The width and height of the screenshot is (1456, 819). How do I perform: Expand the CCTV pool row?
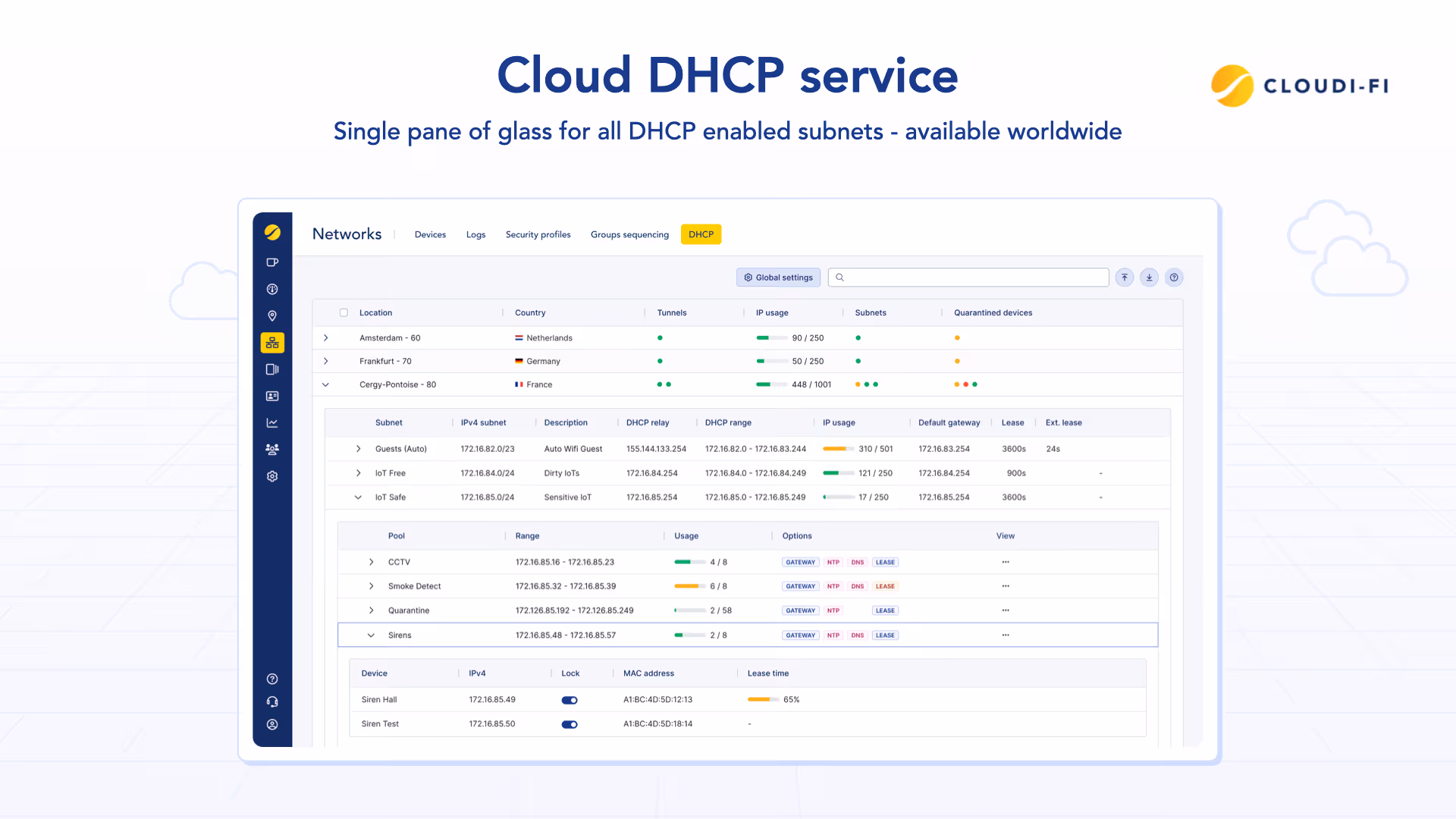[371, 562]
